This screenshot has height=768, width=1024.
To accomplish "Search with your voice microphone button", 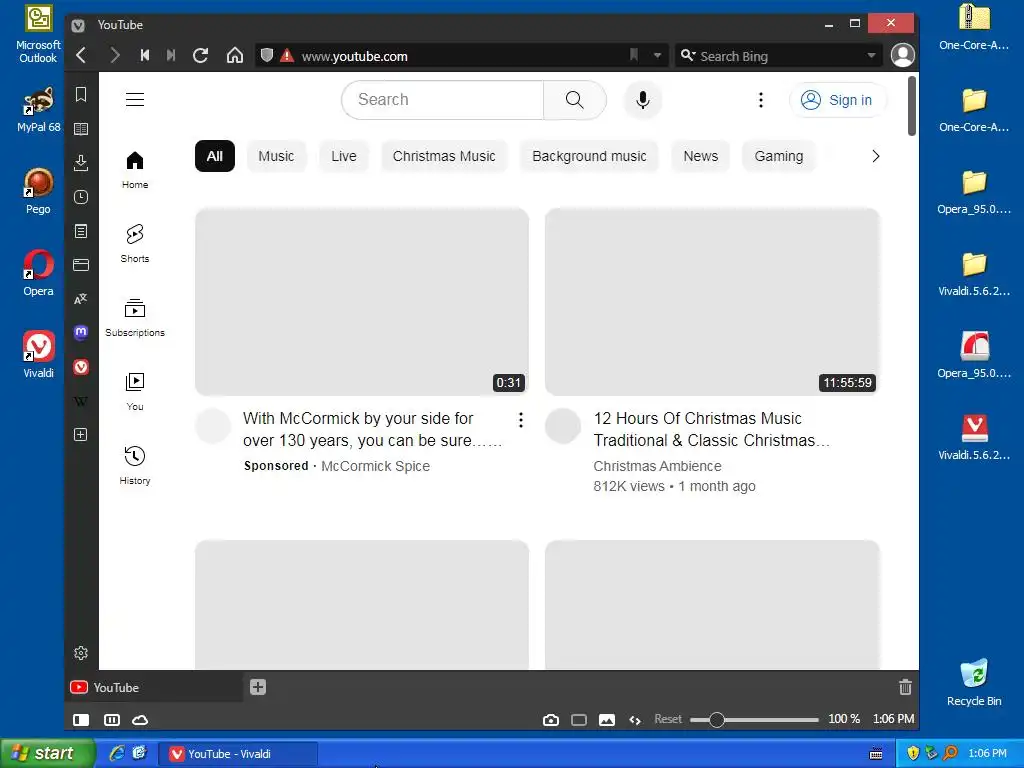I will click(x=643, y=100).
